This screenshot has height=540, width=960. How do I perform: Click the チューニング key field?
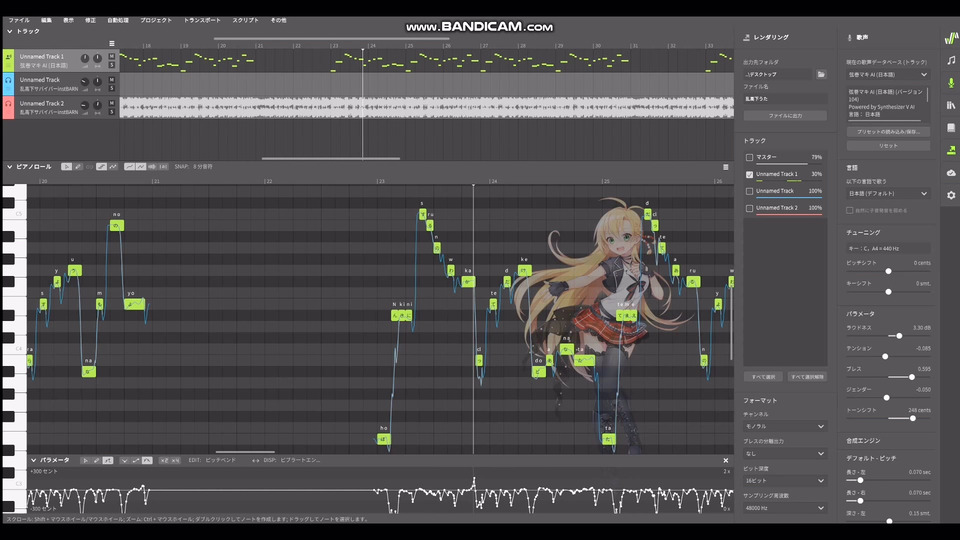(x=888, y=249)
